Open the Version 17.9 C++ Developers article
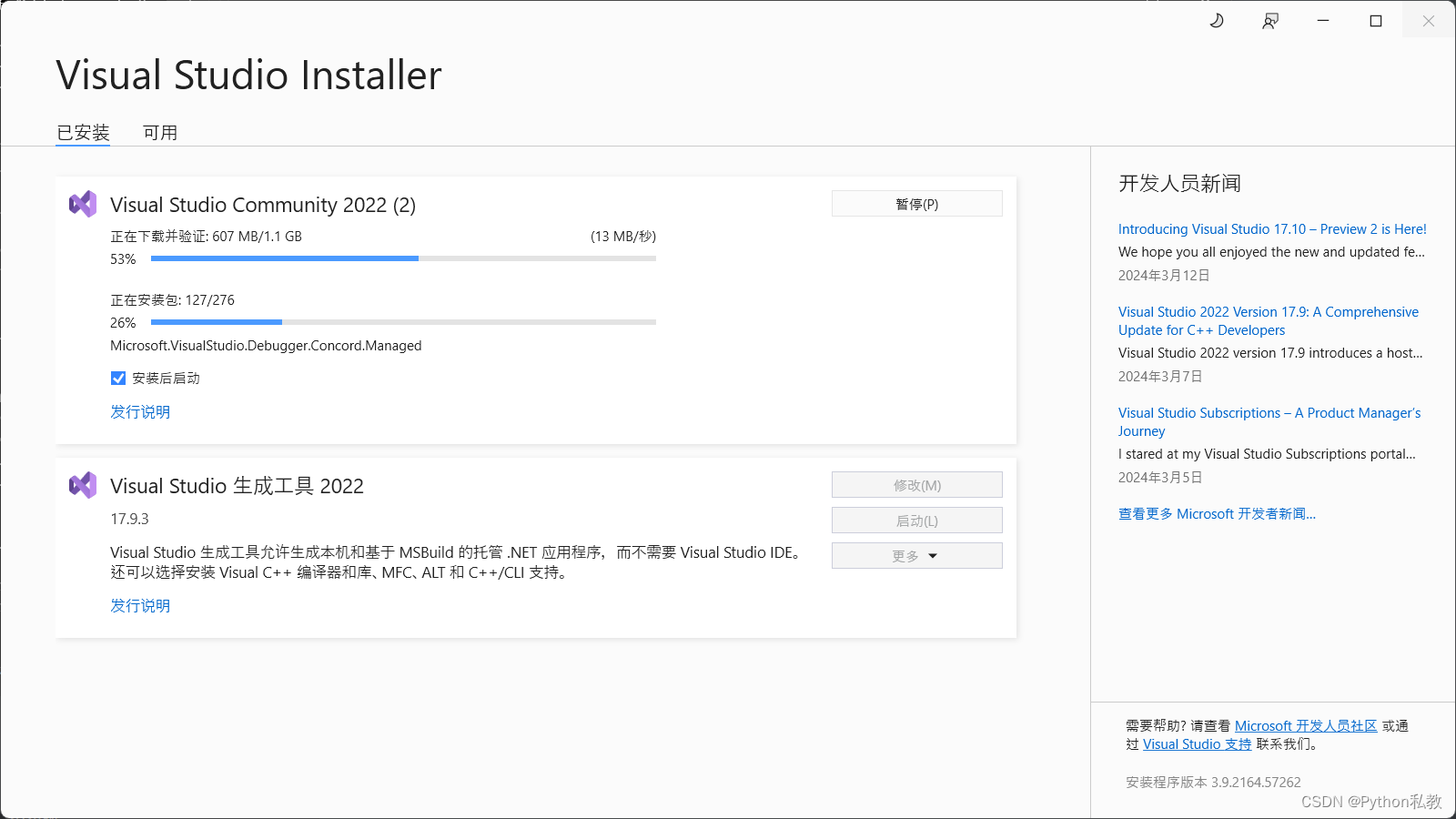 pos(1269,321)
